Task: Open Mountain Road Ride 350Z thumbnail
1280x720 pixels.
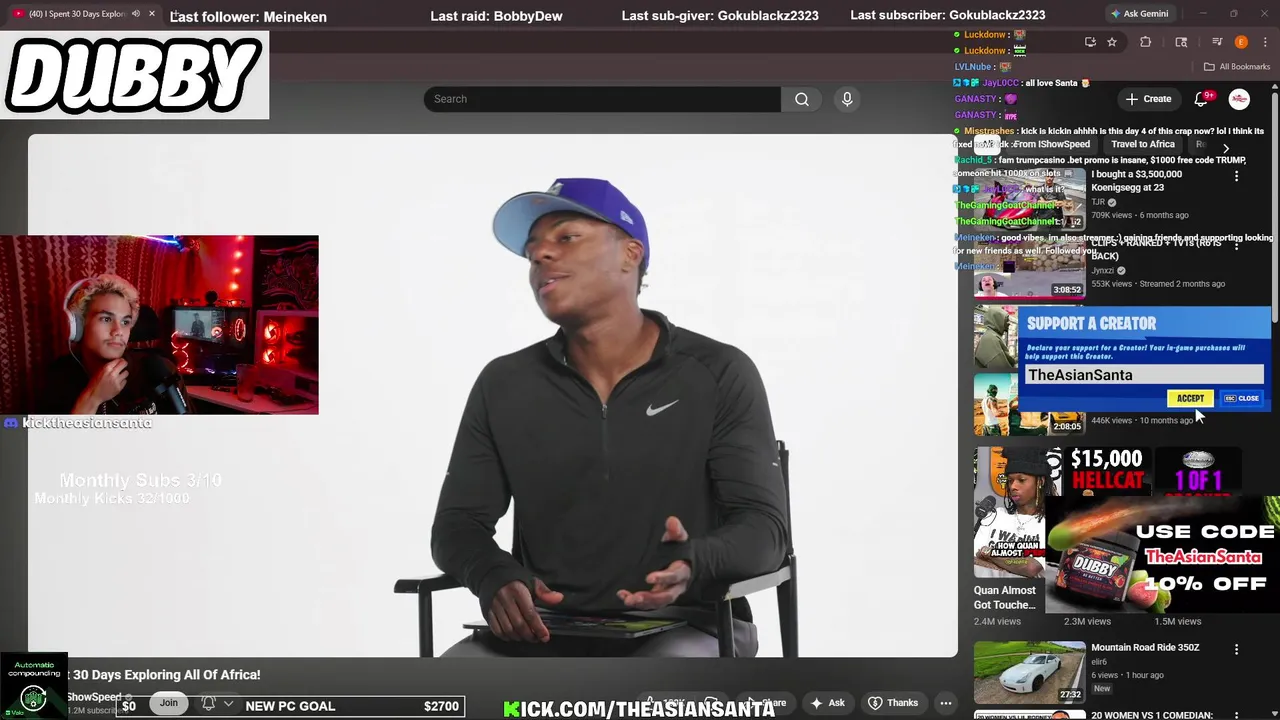Action: (x=1030, y=672)
